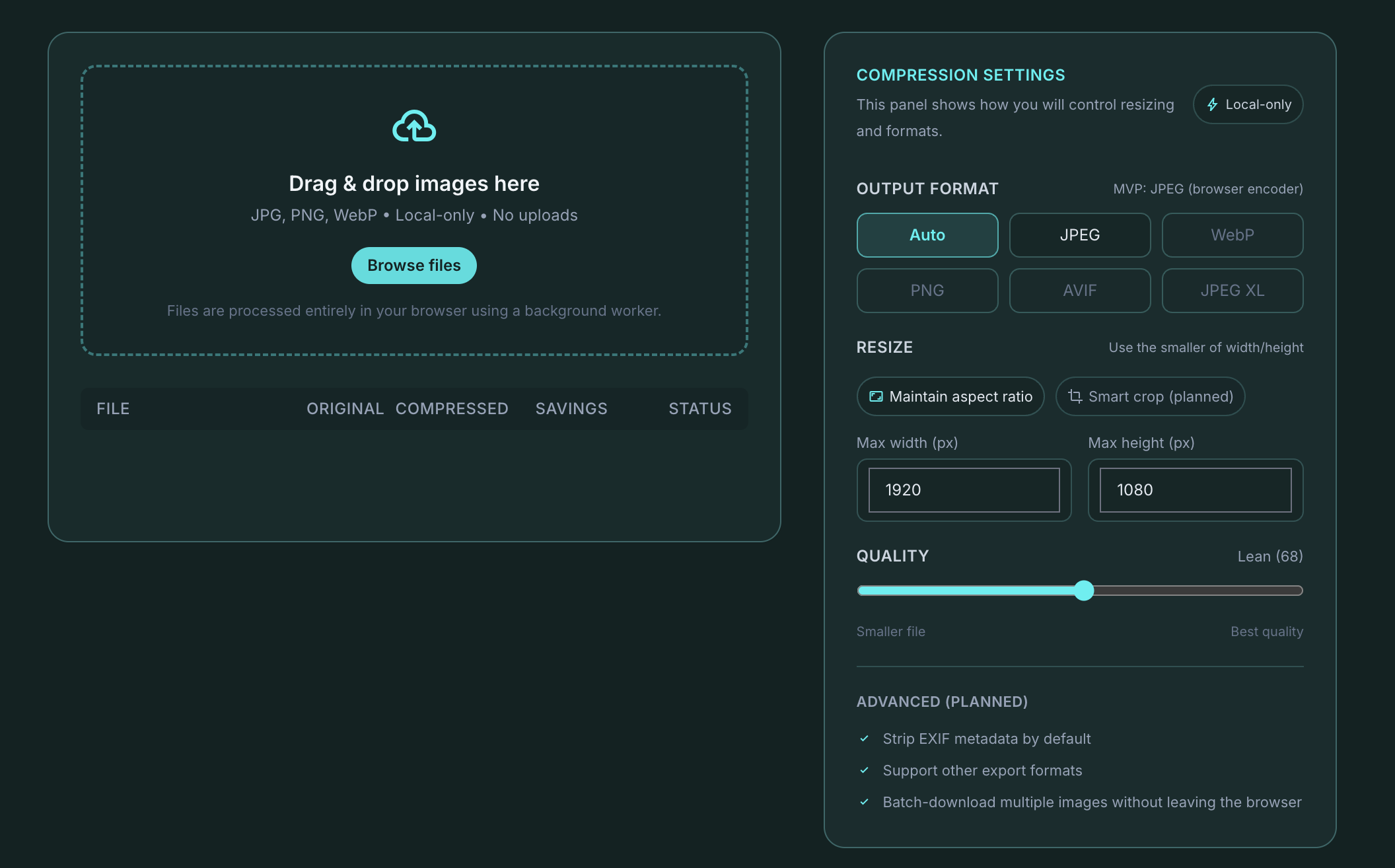Click the checkmark beside Batch-download multiple images

[864, 802]
